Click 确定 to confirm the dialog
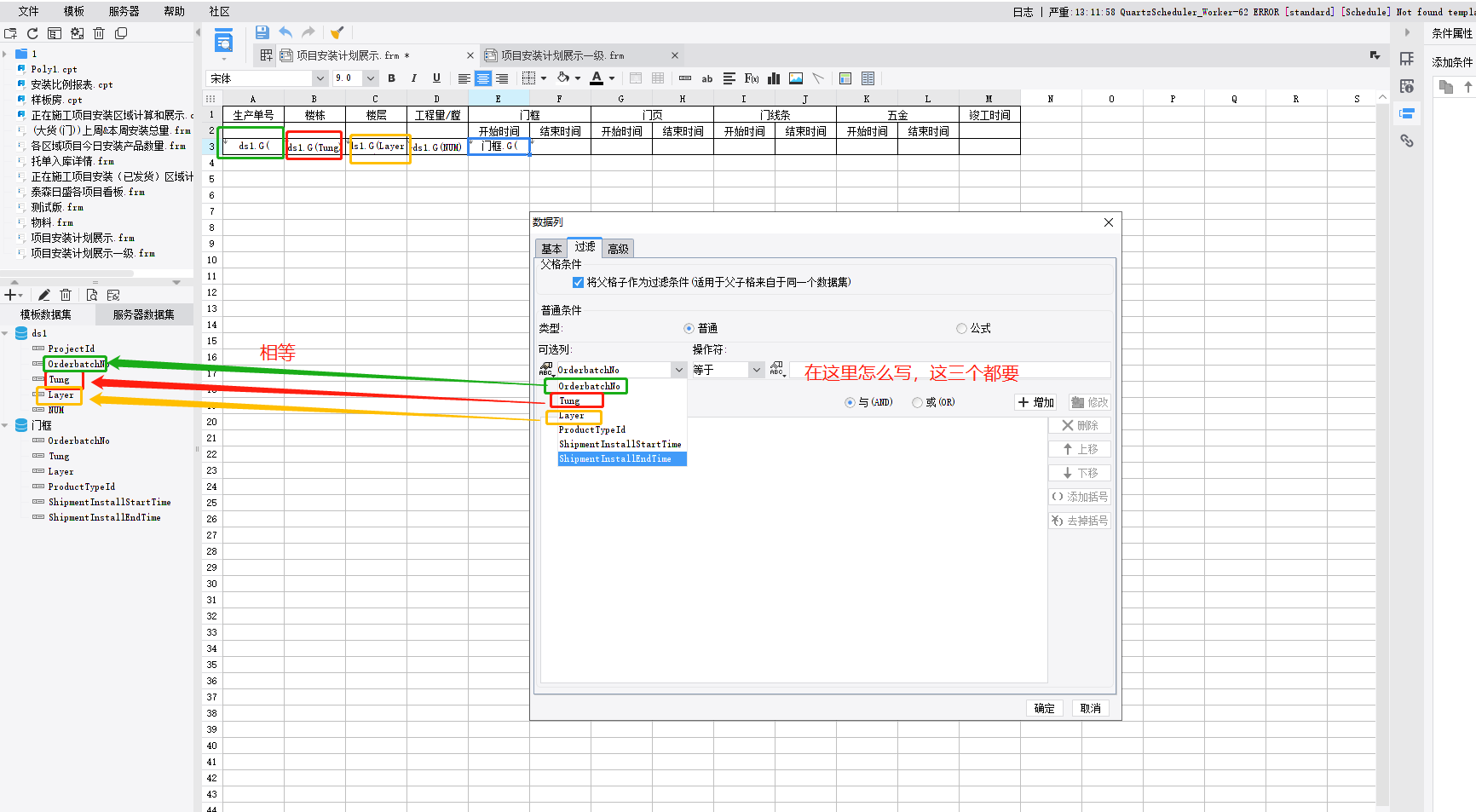This screenshot has width=1476, height=812. coord(1044,708)
